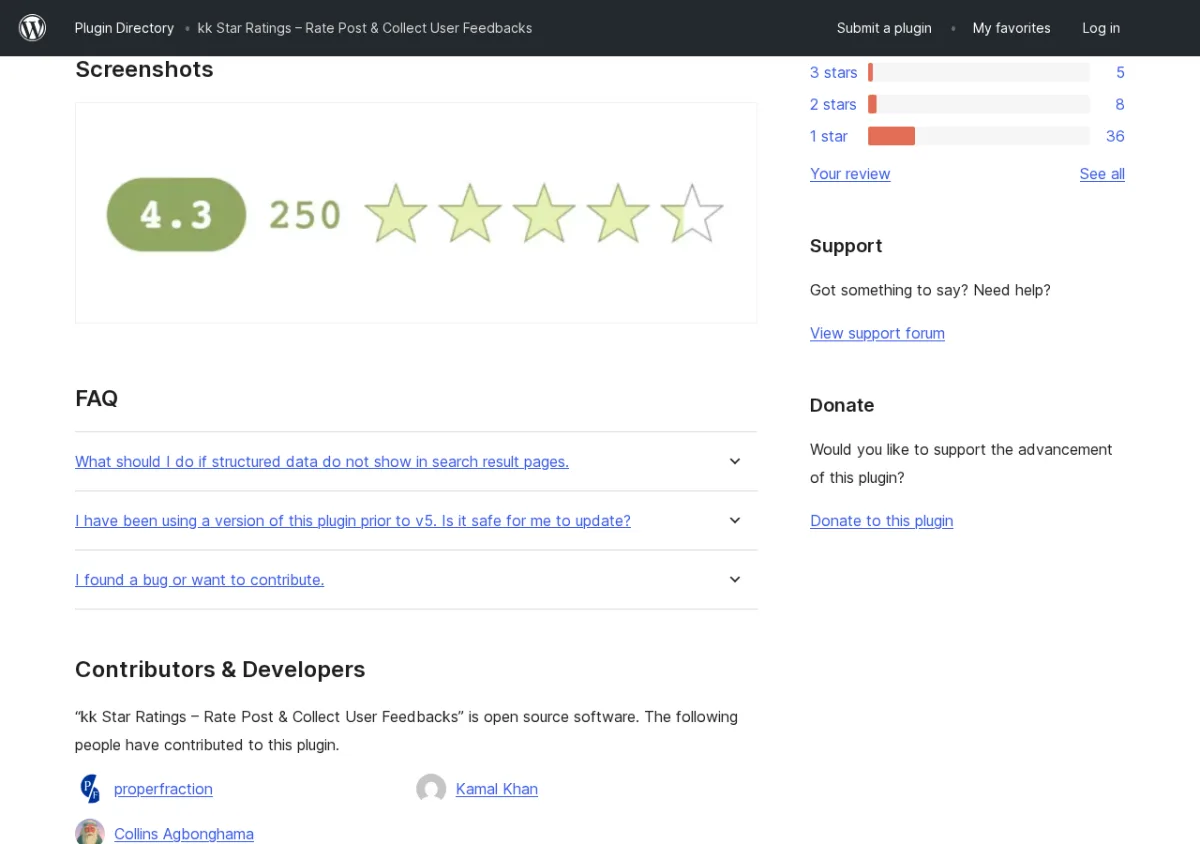1200x844 pixels.
Task: Expand the found-a-bug FAQ chevron
Action: point(735,579)
